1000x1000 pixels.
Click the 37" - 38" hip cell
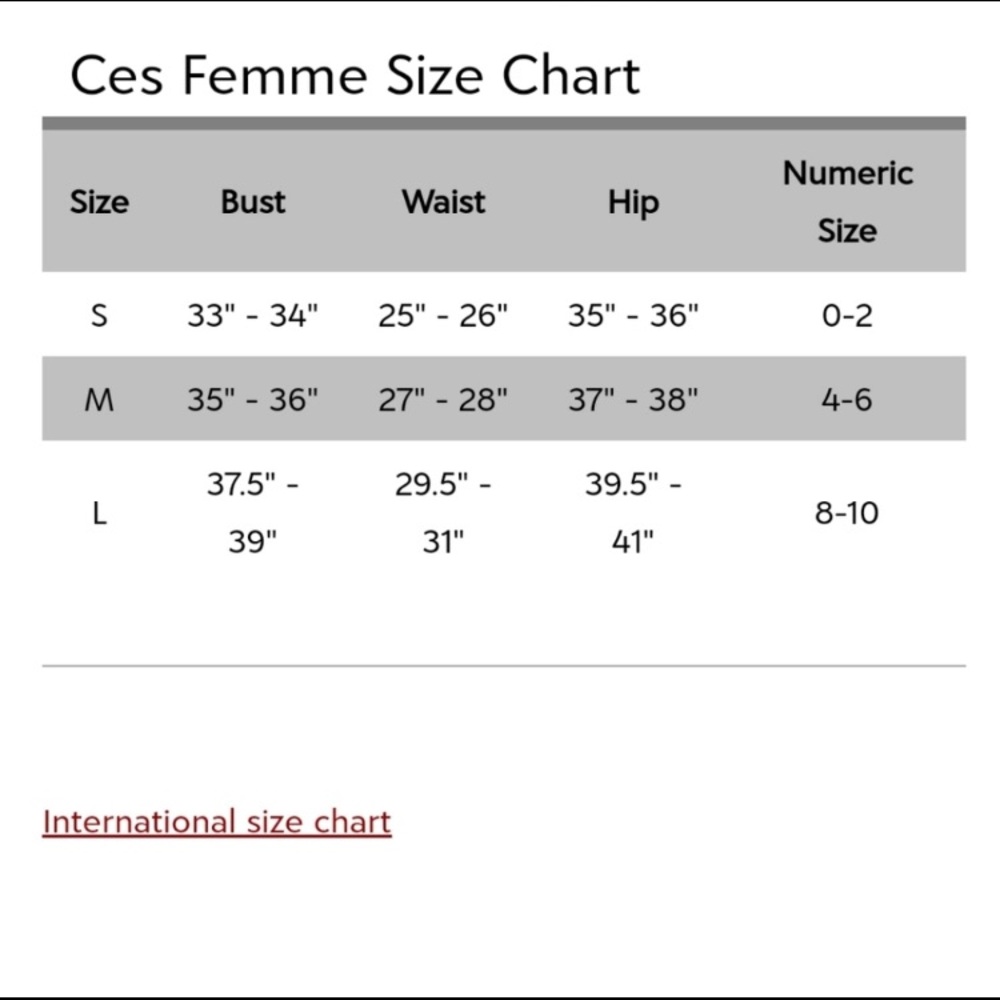pyautogui.click(x=633, y=399)
